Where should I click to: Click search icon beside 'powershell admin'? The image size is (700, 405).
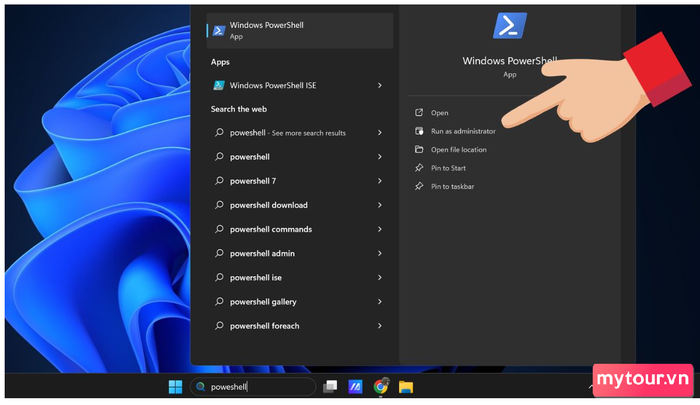pyautogui.click(x=219, y=253)
